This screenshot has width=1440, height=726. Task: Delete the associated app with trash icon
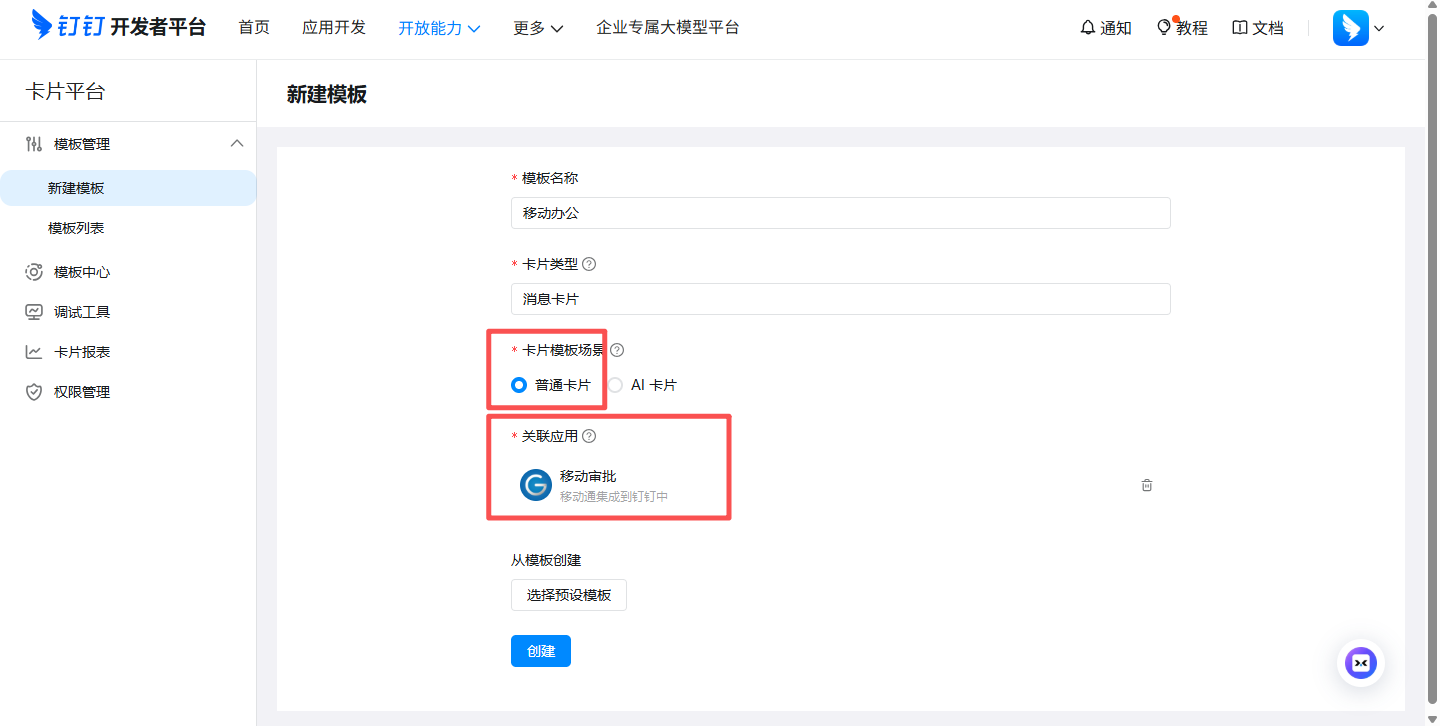[x=1147, y=485]
